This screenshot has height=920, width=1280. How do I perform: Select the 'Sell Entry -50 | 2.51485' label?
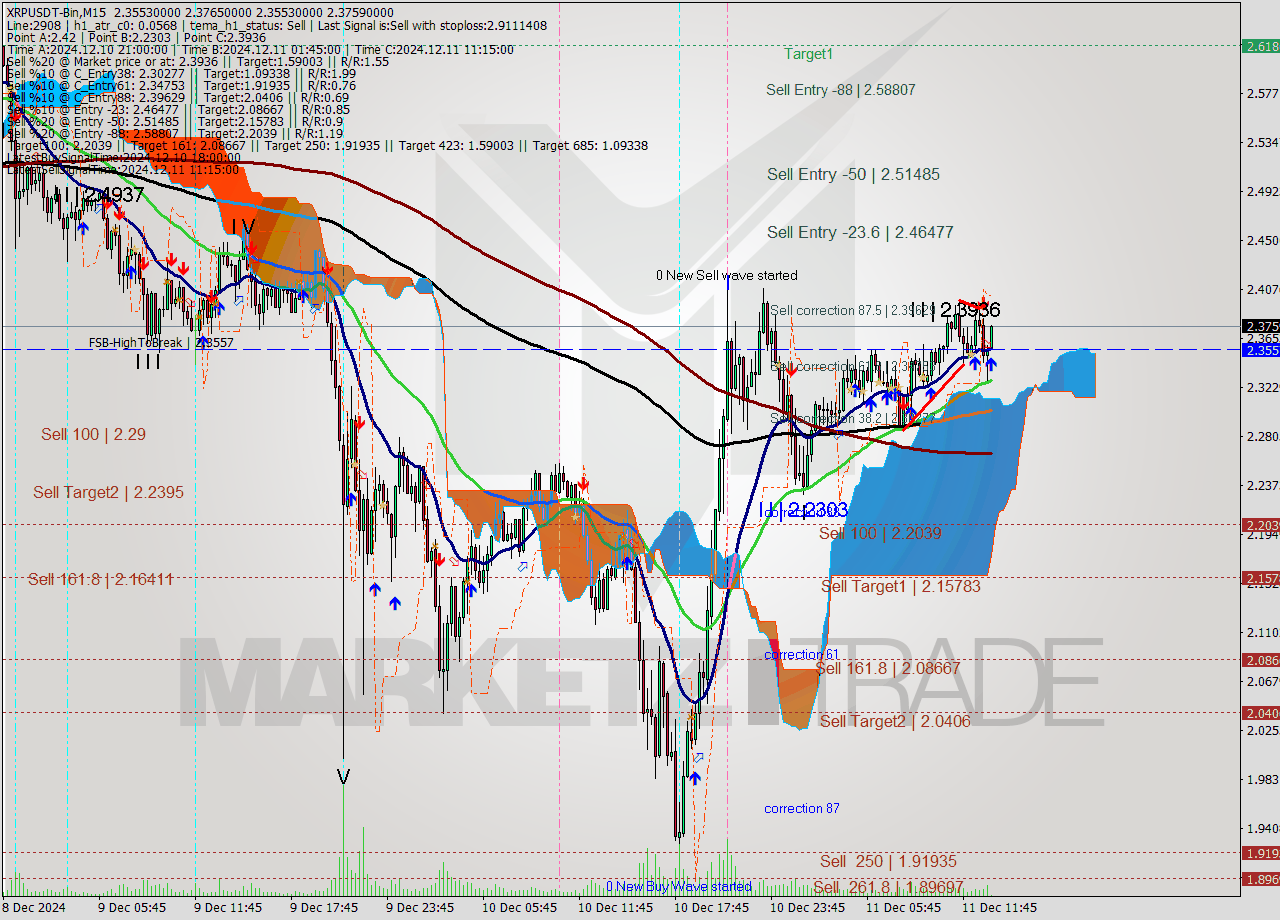(x=853, y=175)
